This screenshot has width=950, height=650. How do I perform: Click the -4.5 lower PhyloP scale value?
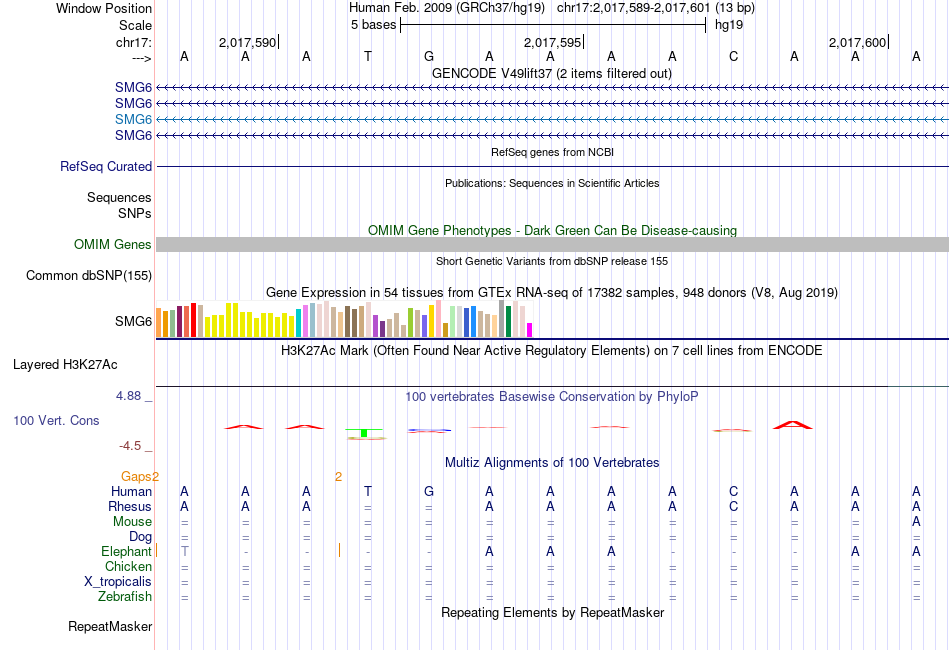tap(130, 446)
